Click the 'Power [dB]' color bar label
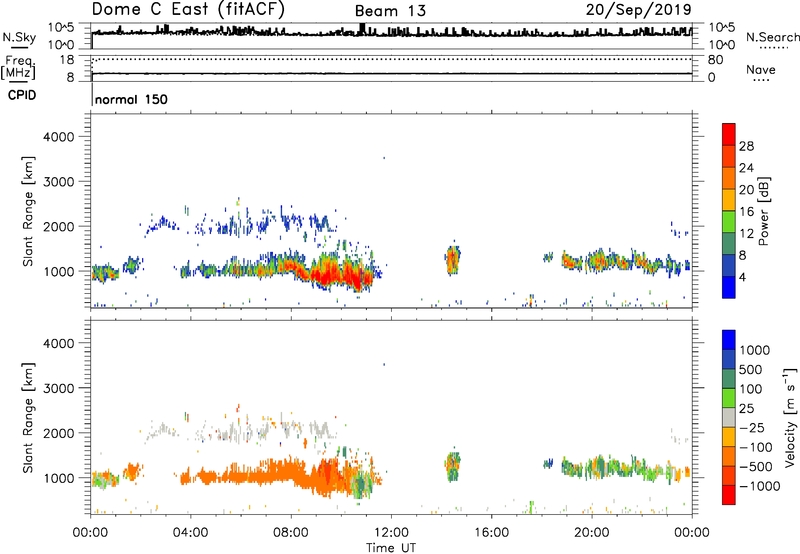This screenshot has width=800, height=554. (x=764, y=211)
